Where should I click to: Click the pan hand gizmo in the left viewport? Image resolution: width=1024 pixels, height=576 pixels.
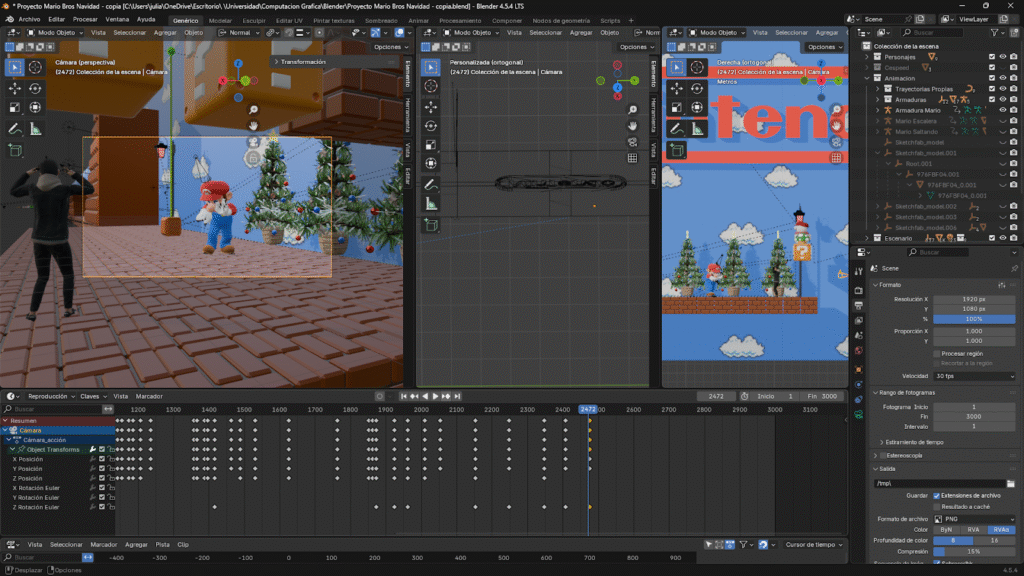253,126
